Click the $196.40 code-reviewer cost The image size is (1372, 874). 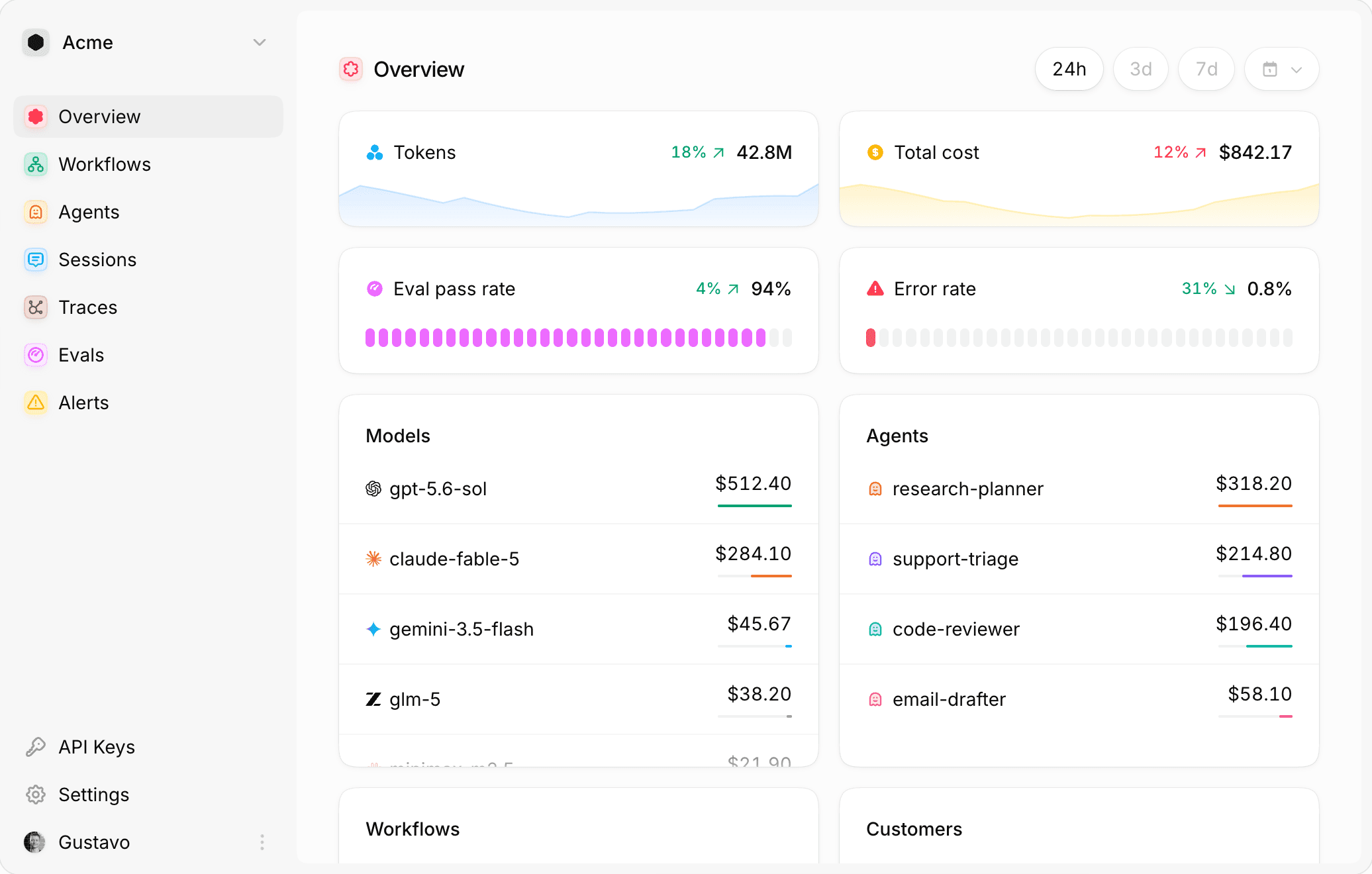coord(1254,624)
